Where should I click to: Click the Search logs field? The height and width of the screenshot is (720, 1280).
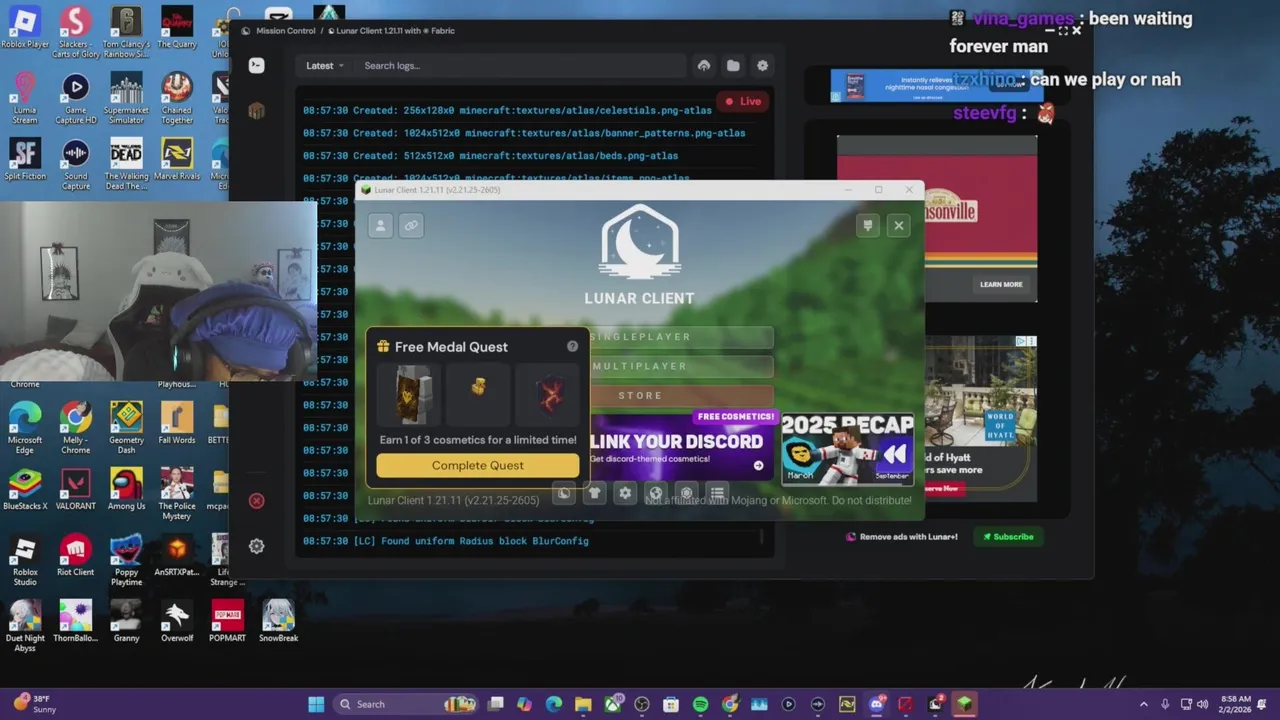pyautogui.click(x=520, y=66)
